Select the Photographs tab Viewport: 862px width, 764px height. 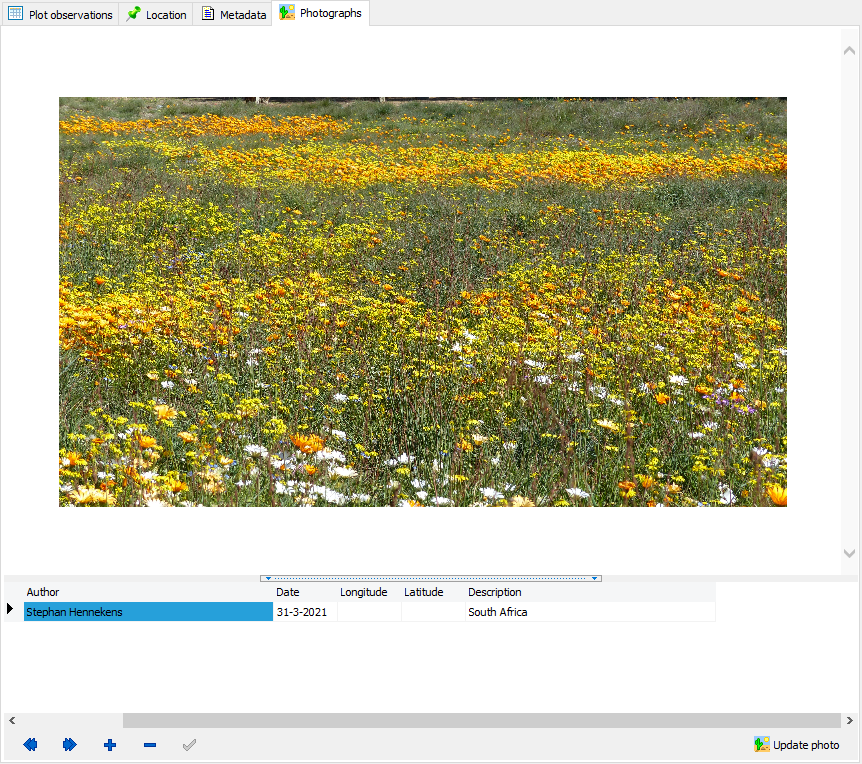coord(321,14)
